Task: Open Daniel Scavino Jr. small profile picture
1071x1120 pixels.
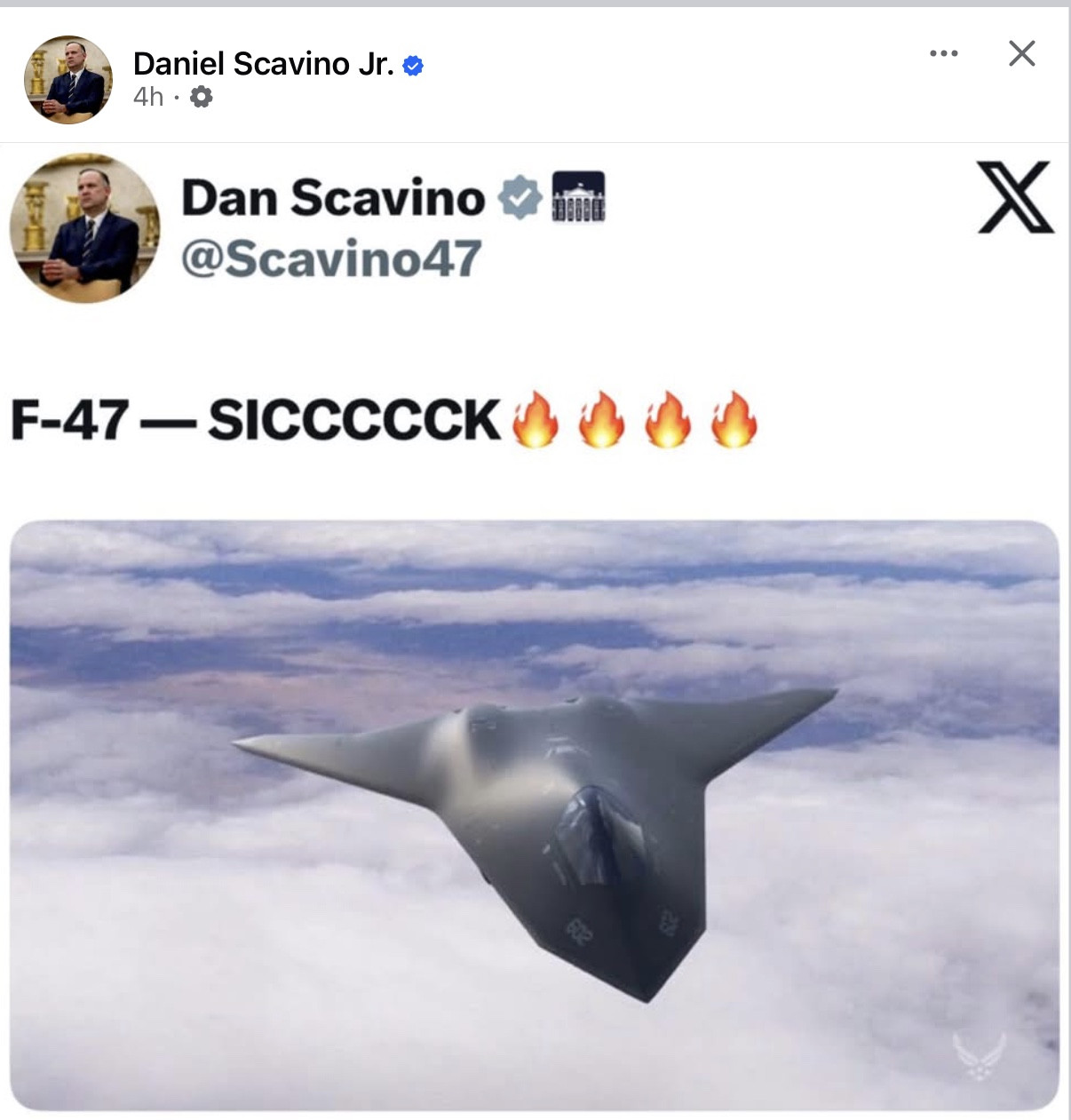Action: (x=68, y=80)
